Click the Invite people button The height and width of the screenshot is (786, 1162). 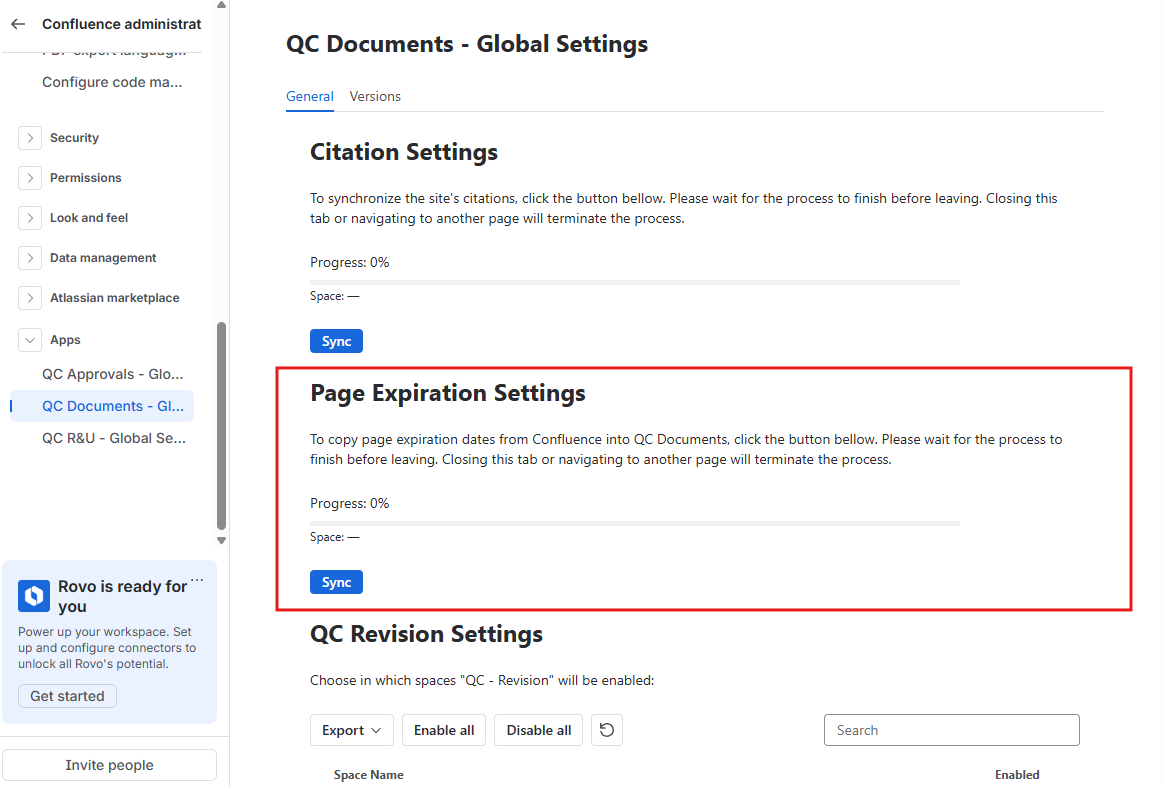coord(110,765)
